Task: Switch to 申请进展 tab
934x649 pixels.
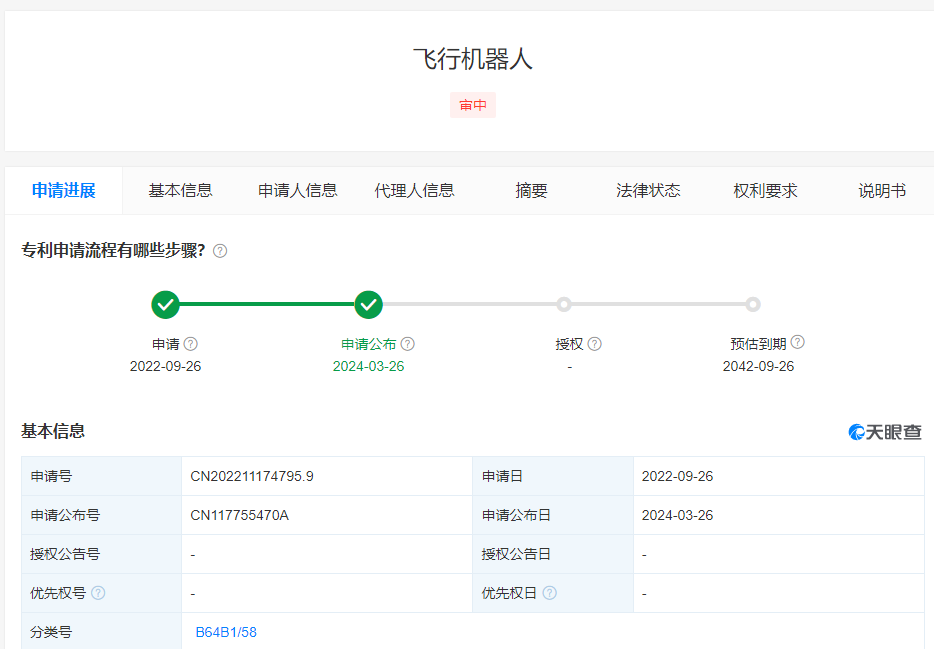Action: click(64, 191)
